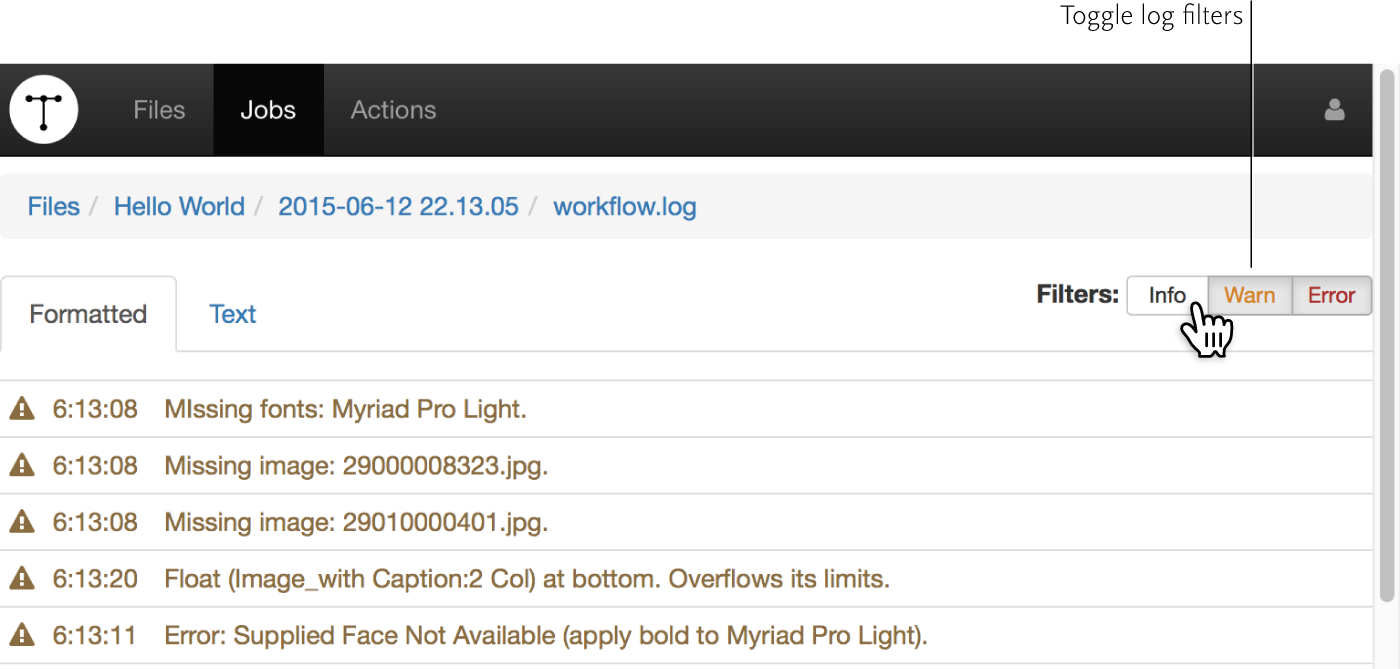Click warning icon beside 29010000401.jpg entry
The image size is (1400, 669).
22,522
